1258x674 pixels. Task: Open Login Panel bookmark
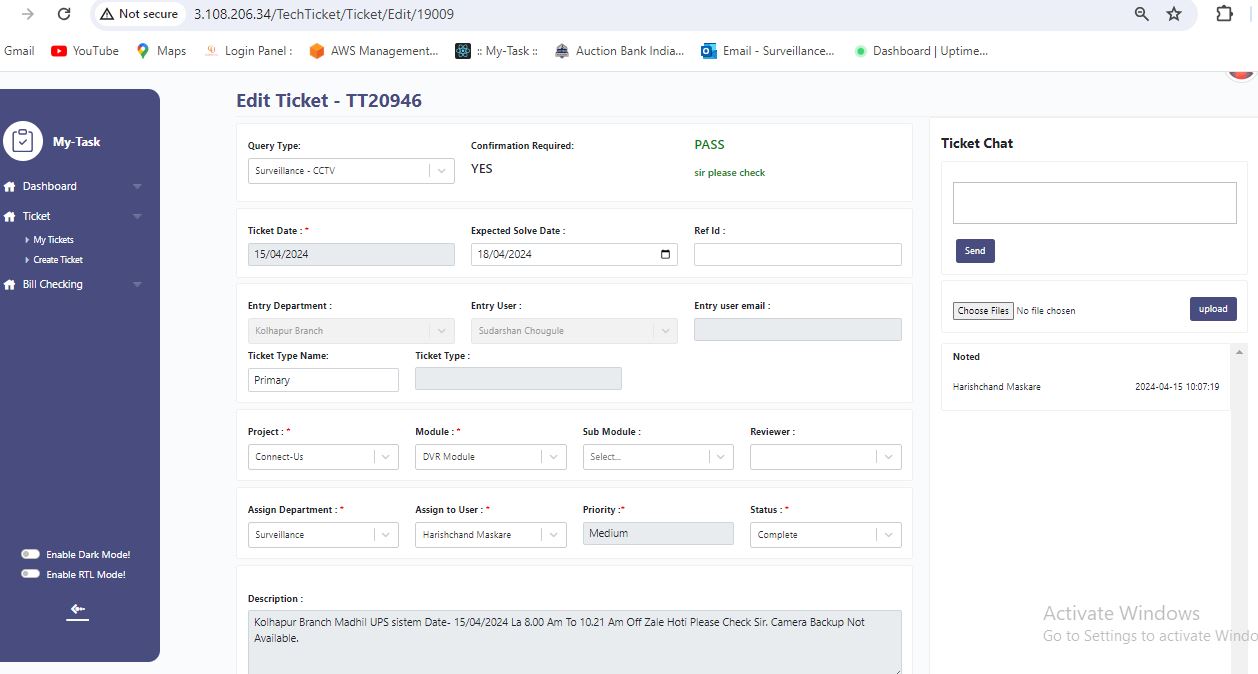pos(248,51)
